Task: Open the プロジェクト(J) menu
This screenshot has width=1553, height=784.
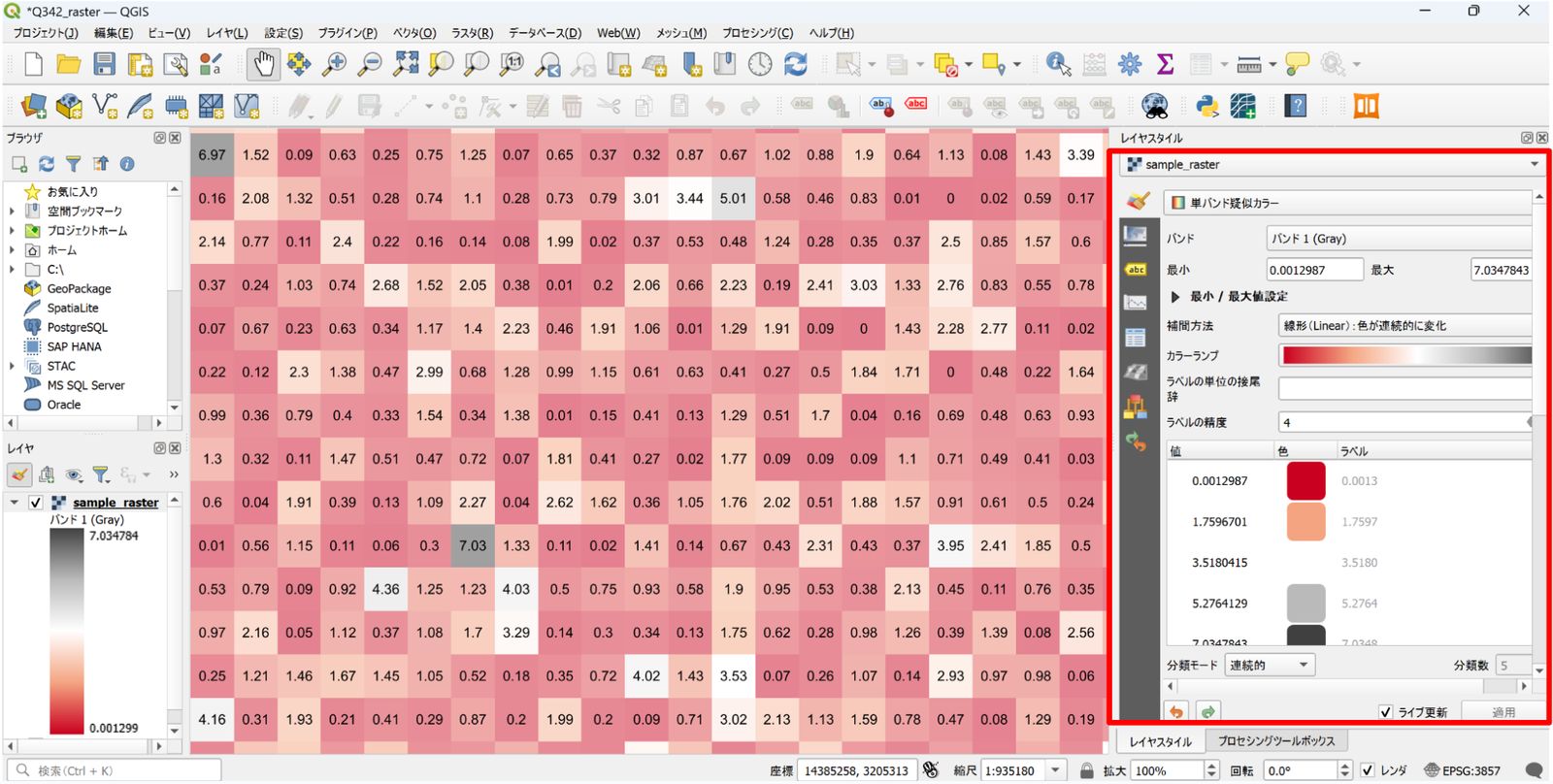Action: click(45, 33)
